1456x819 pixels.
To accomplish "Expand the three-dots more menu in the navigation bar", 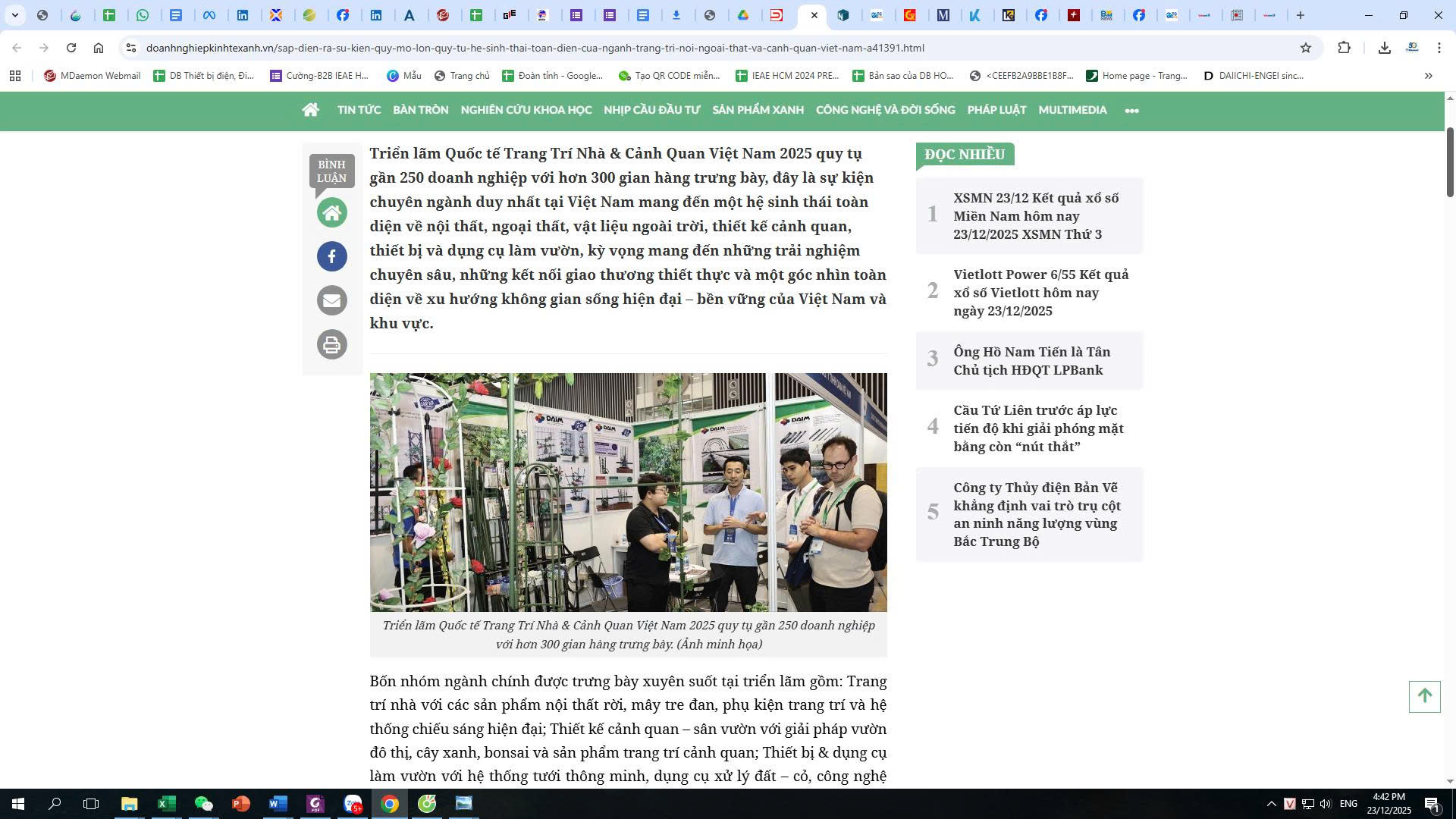I will pyautogui.click(x=1131, y=111).
